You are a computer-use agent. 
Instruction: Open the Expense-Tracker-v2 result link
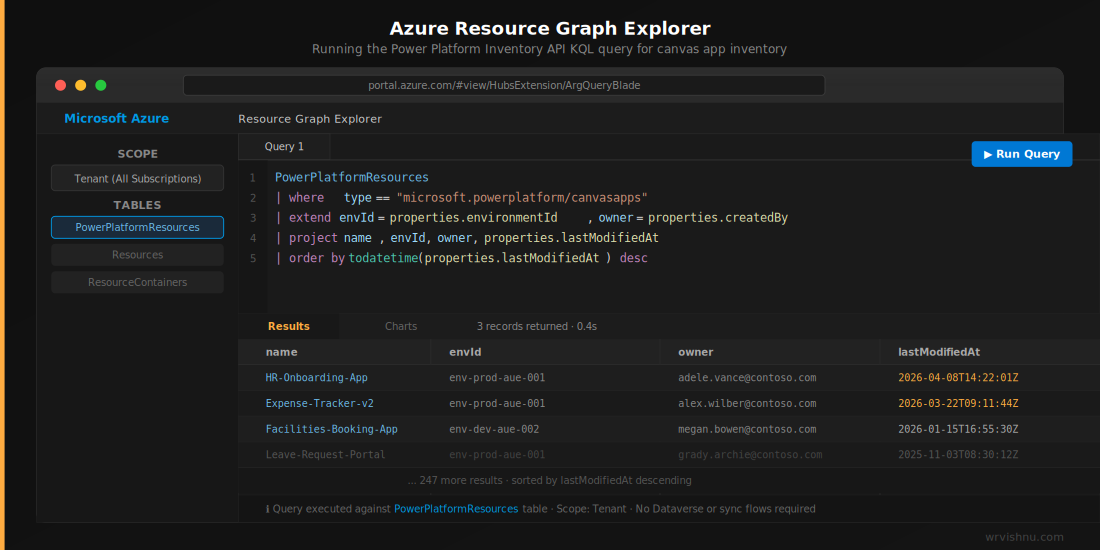point(319,403)
